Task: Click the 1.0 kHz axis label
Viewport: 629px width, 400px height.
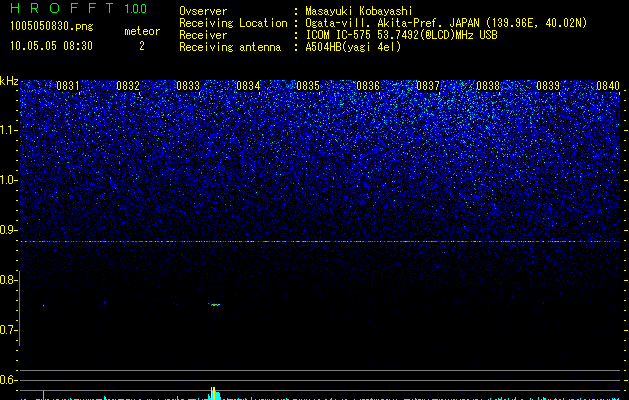Action: [9, 180]
